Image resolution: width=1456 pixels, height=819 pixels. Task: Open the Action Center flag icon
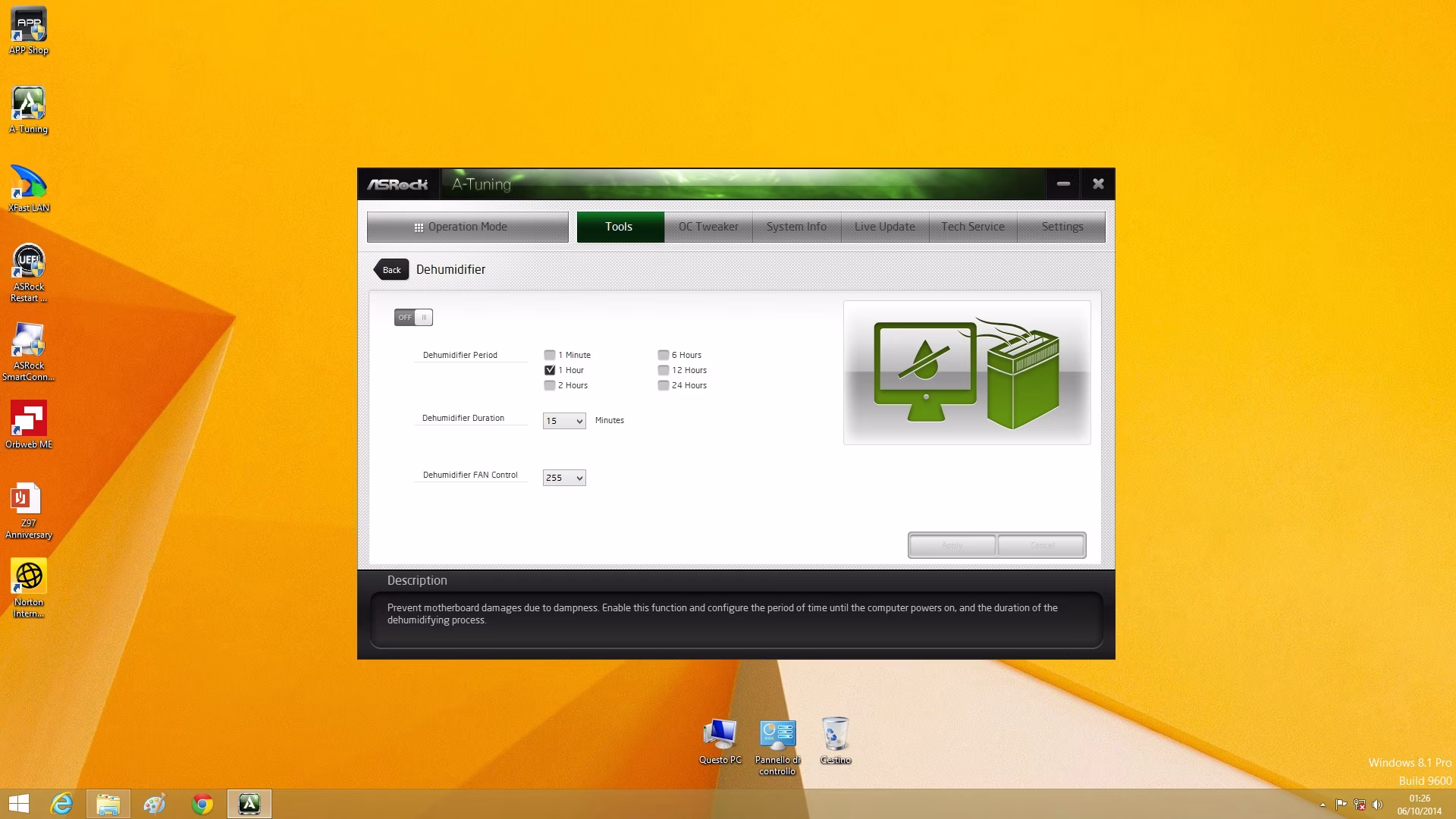1341,805
